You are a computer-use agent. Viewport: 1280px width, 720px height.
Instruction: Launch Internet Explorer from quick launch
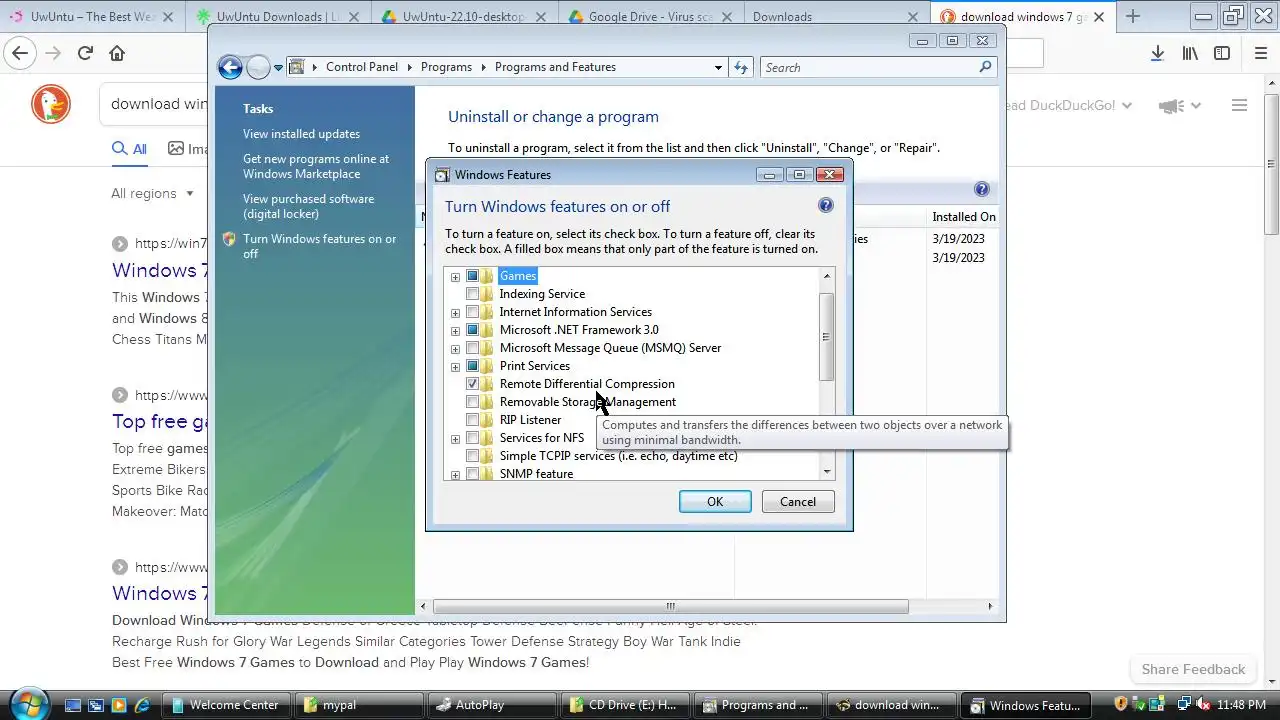tap(142, 705)
